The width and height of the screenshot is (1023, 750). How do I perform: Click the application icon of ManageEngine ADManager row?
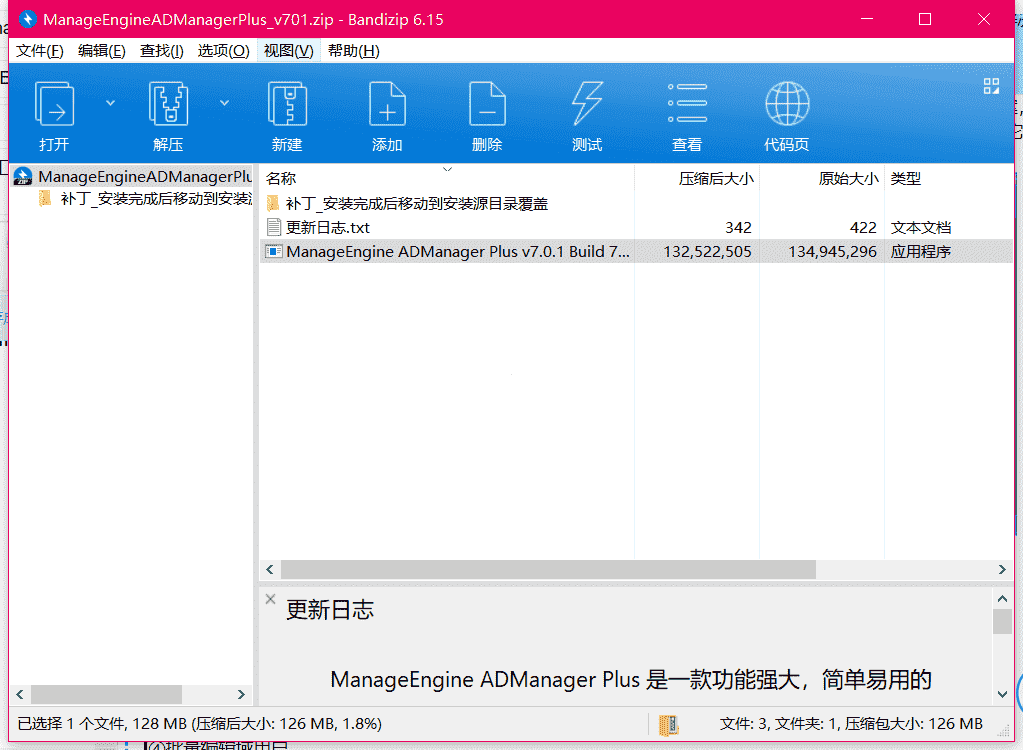click(274, 251)
